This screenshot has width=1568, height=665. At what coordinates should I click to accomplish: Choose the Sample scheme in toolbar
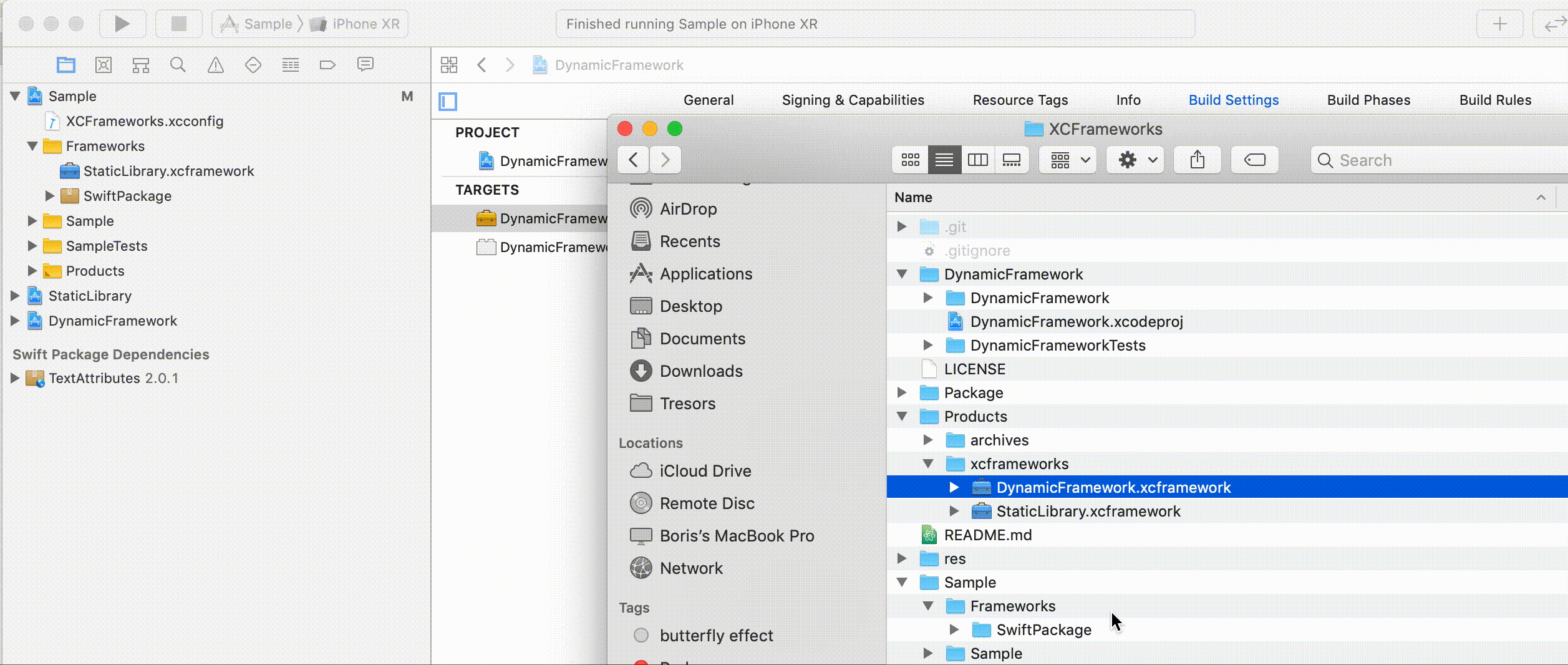[x=257, y=24]
